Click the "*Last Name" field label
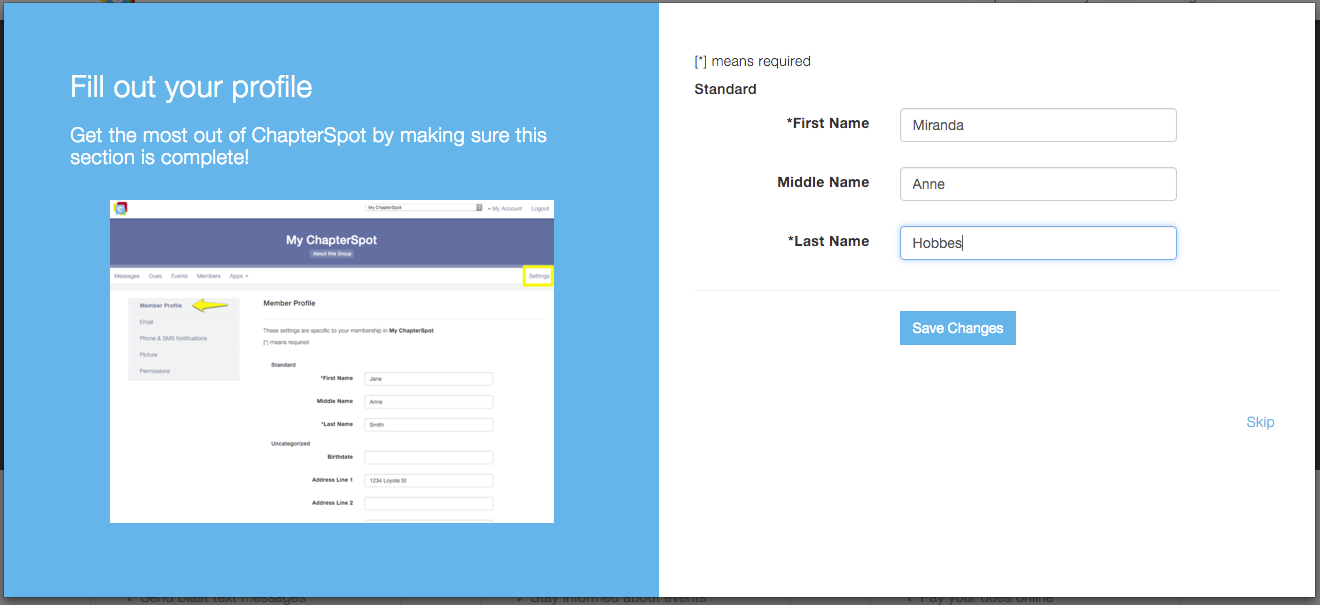This screenshot has width=1320, height=605. [x=829, y=241]
